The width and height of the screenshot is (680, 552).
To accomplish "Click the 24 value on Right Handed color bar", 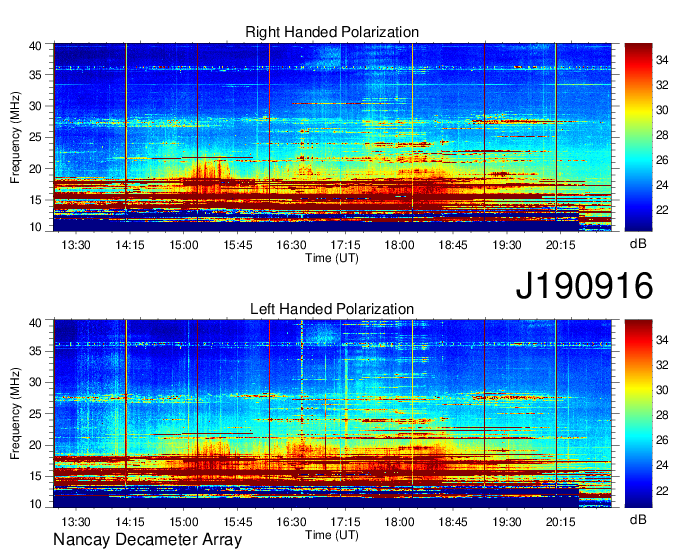I will [x=662, y=185].
